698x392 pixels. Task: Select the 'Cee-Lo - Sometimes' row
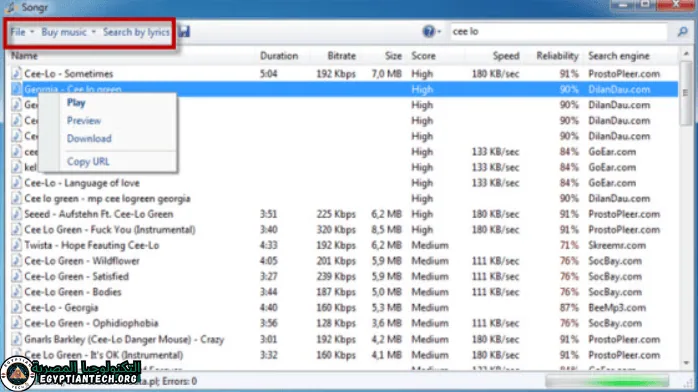pos(344,74)
